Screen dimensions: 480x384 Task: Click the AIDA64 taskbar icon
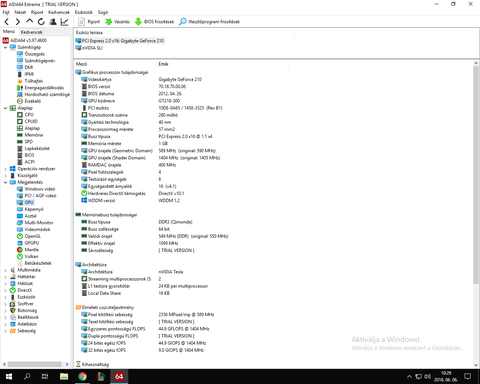click(119, 376)
